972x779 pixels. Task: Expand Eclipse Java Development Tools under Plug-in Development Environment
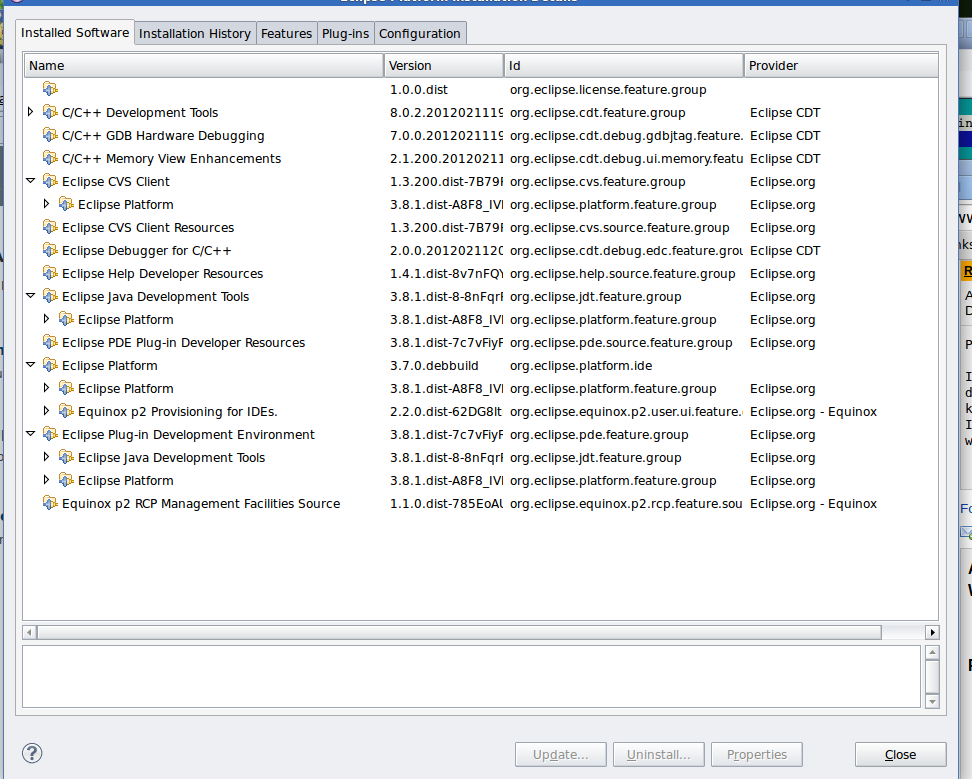tap(46, 457)
